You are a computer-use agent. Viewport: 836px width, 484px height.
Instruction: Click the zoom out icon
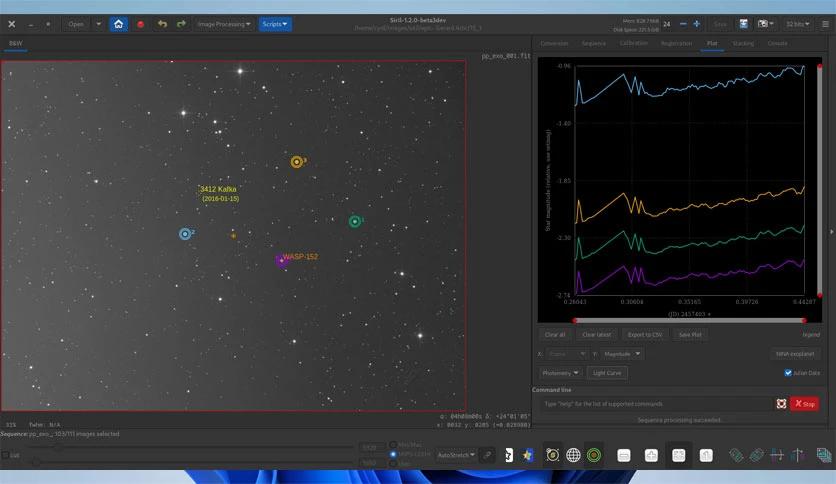click(624, 455)
